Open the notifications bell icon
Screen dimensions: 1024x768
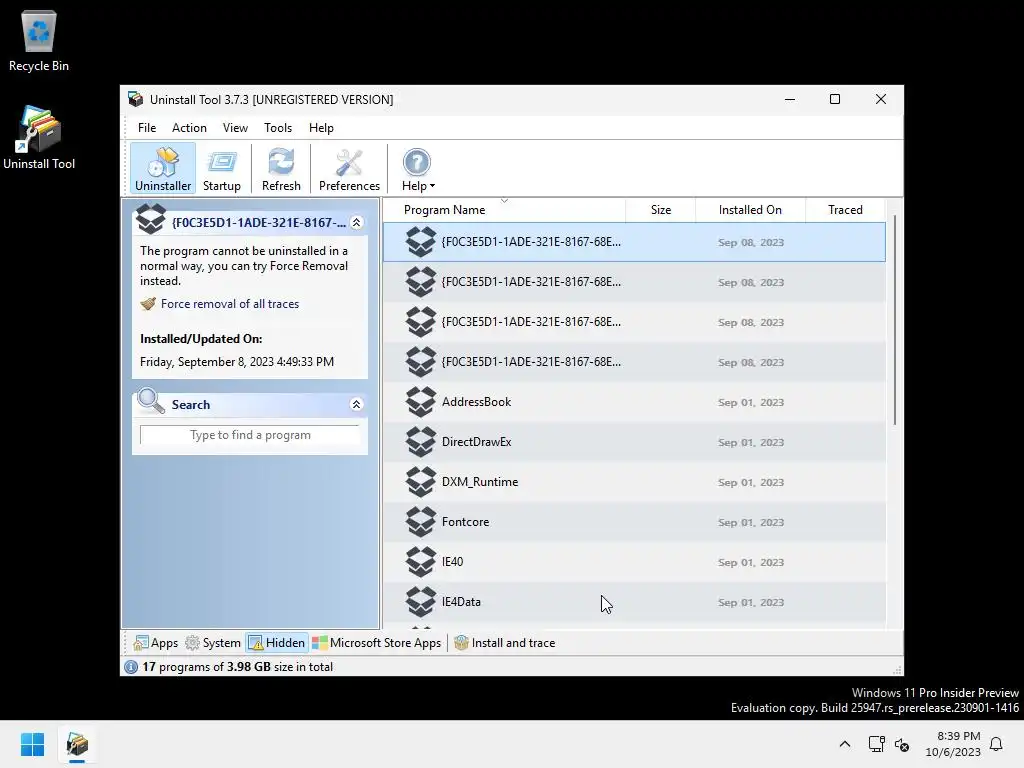pos(996,744)
